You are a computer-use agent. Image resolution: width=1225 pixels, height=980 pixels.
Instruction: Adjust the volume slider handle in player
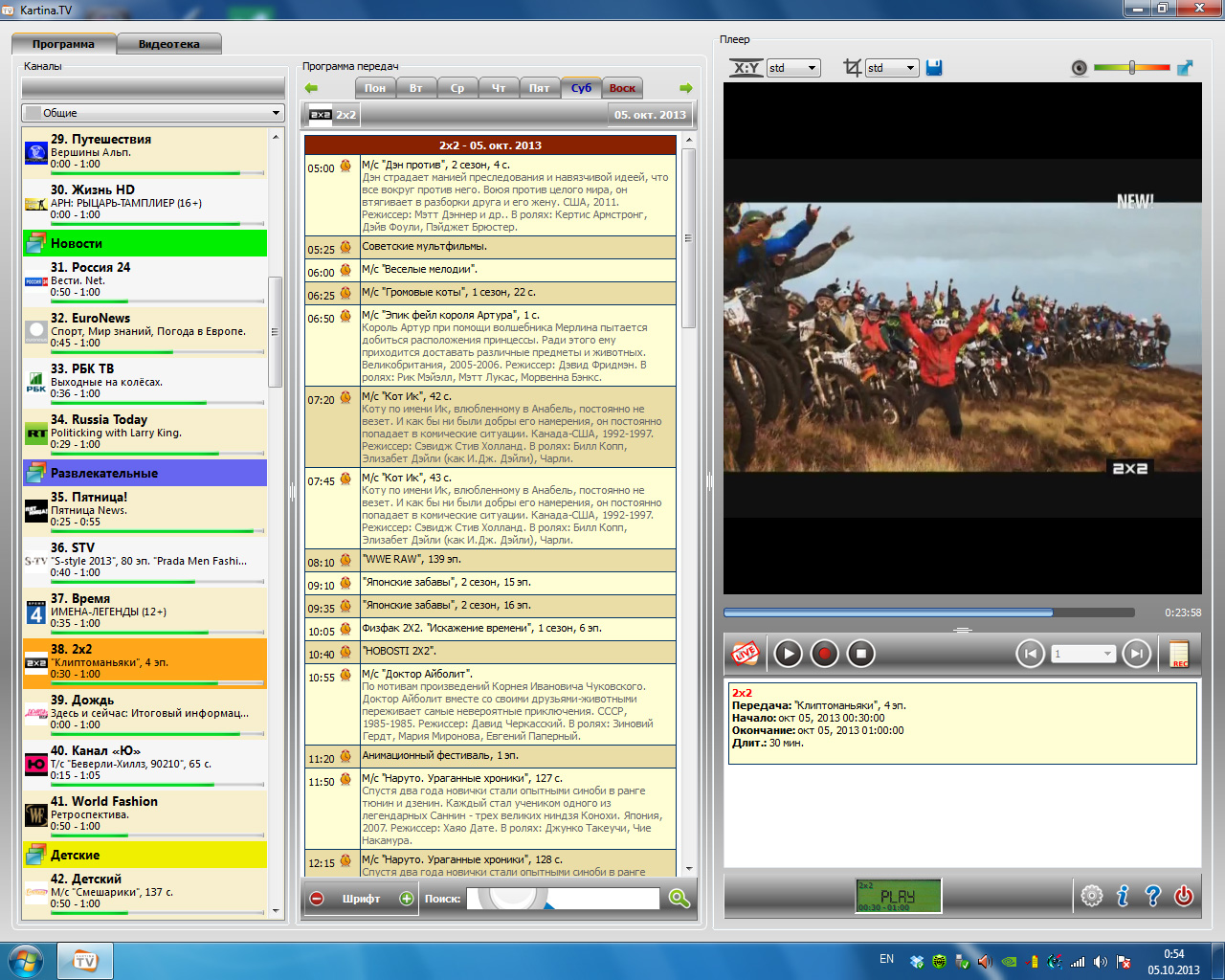tap(1132, 67)
